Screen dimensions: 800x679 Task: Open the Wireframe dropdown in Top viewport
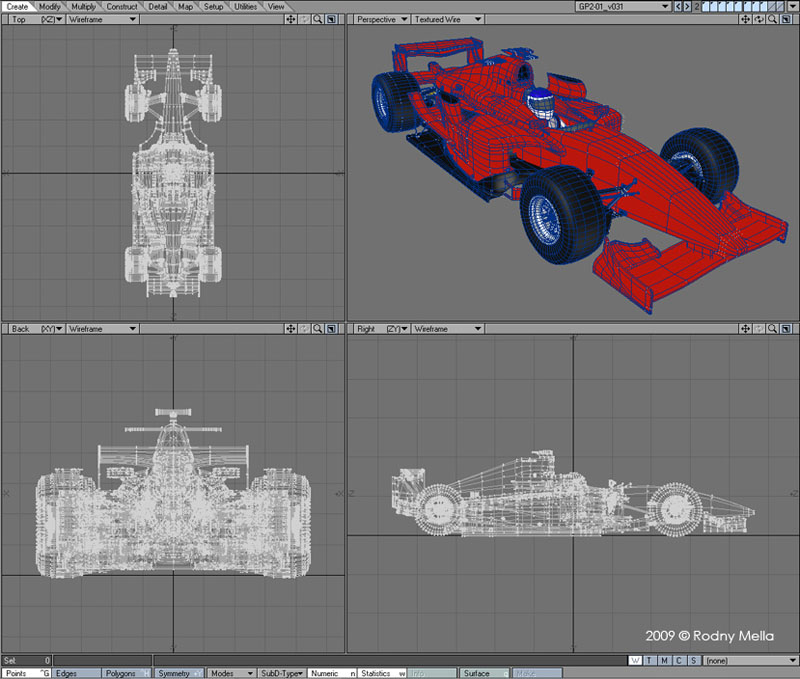coord(101,19)
